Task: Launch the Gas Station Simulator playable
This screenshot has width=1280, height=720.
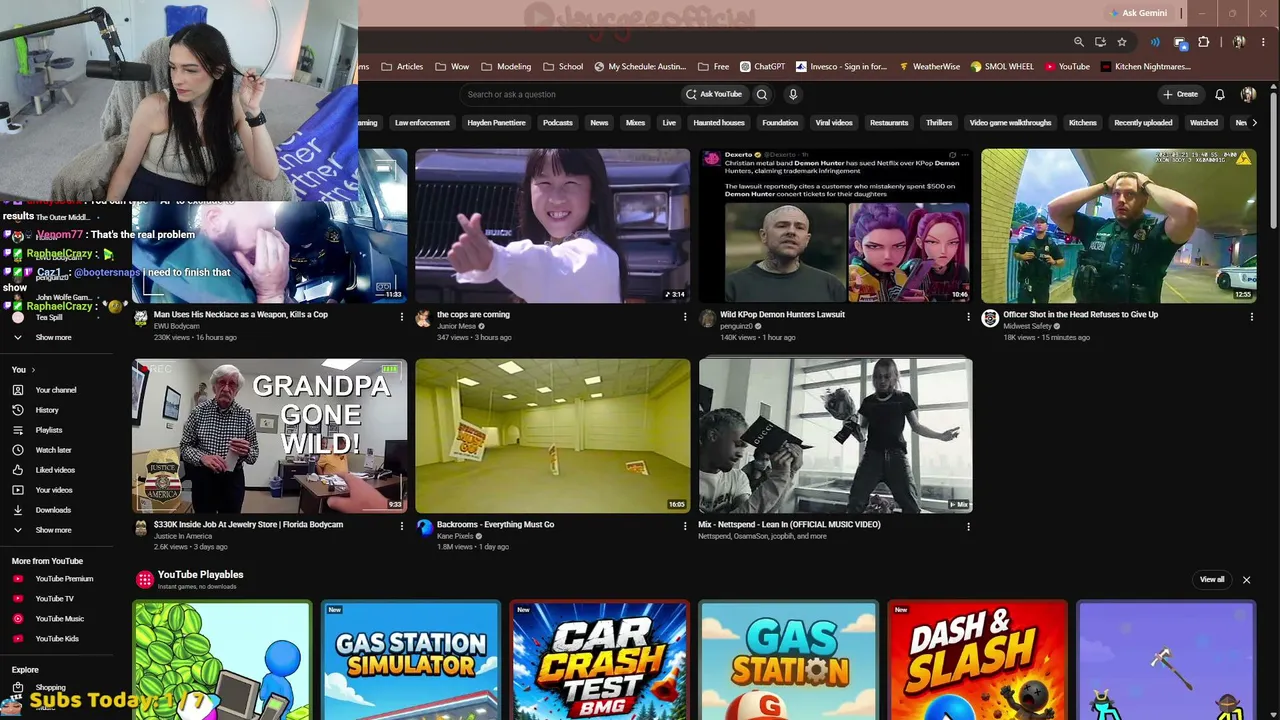Action: [411, 660]
